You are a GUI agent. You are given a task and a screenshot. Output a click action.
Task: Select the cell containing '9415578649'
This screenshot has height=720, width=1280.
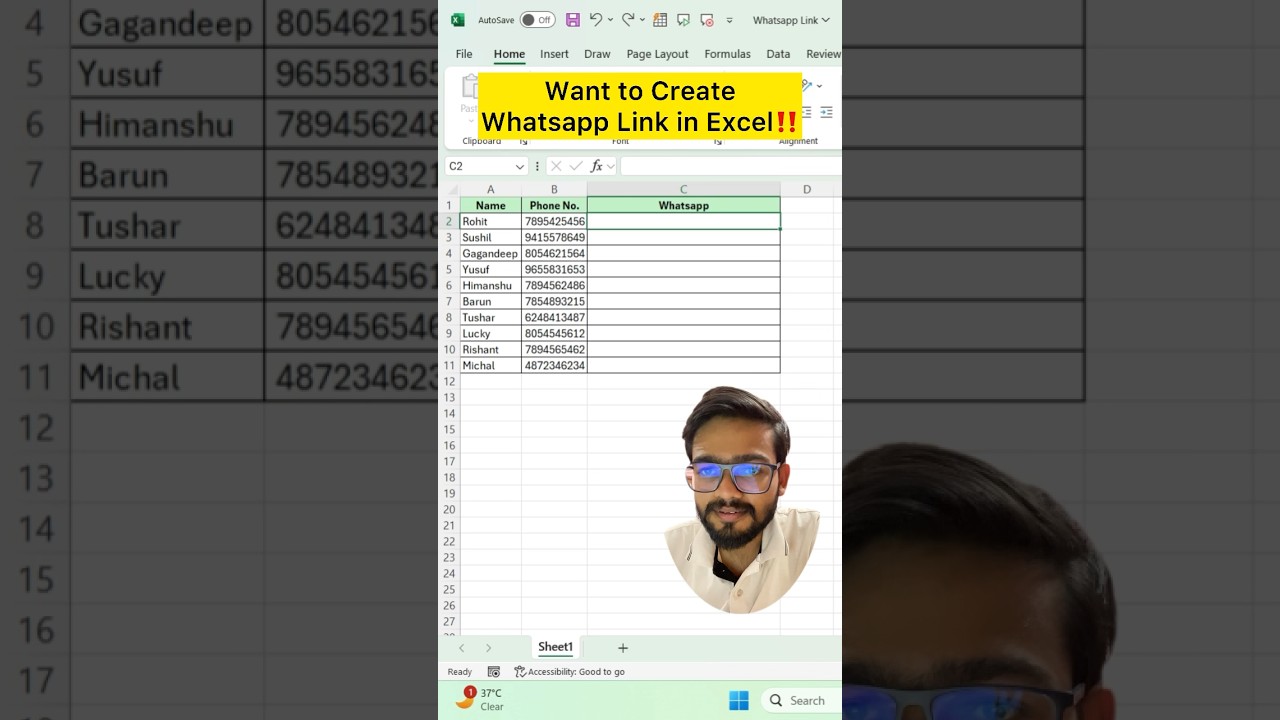click(554, 237)
